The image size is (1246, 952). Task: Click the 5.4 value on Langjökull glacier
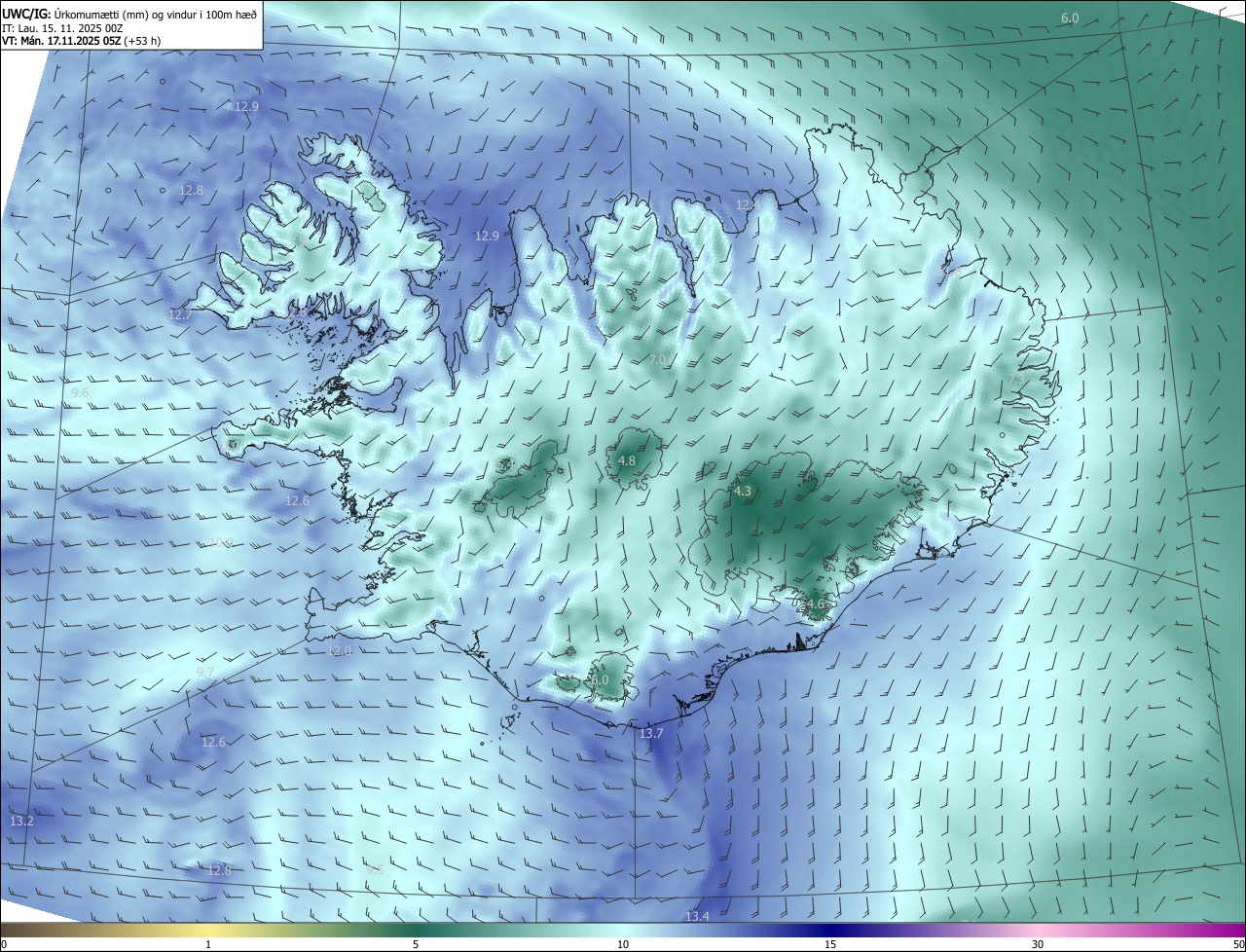point(505,465)
